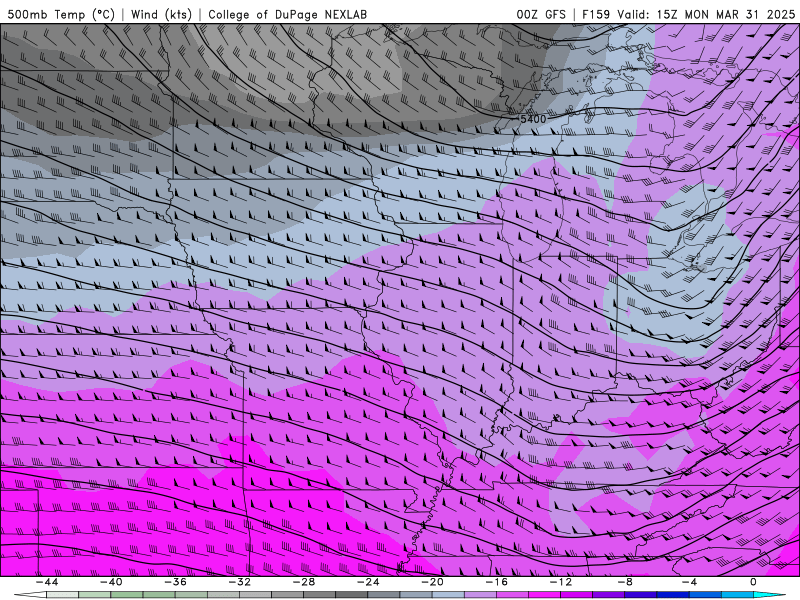Click the 'Wind (kts)' header label
The image size is (800, 600).
click(x=161, y=14)
